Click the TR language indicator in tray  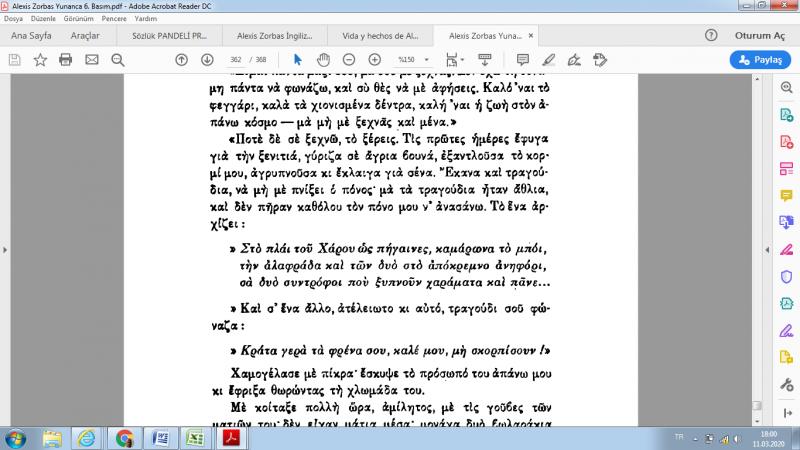tap(679, 437)
